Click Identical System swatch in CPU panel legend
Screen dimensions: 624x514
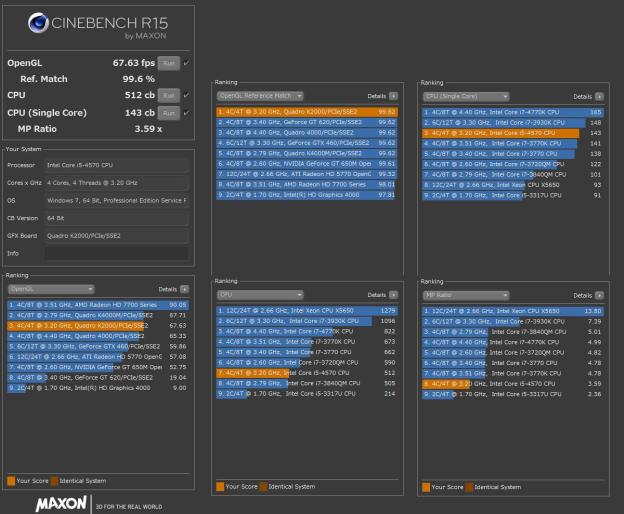coord(263,487)
